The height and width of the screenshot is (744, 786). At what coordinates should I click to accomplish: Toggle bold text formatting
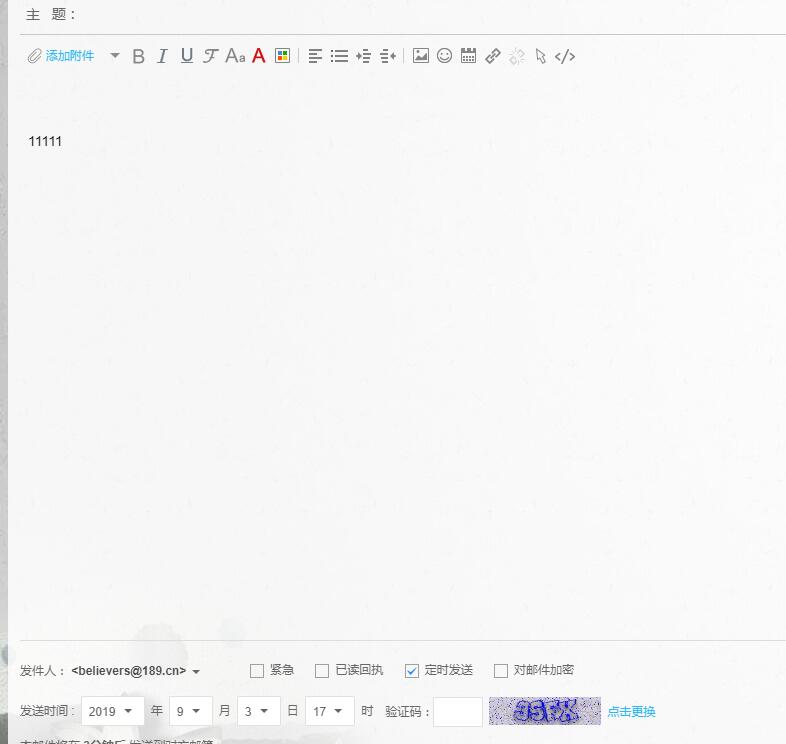click(139, 56)
